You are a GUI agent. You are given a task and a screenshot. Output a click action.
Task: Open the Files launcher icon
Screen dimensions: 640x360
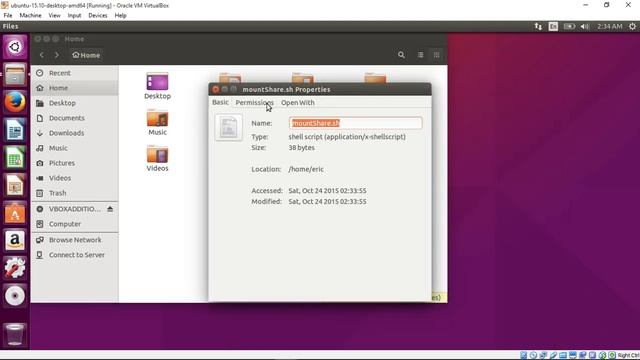15,75
